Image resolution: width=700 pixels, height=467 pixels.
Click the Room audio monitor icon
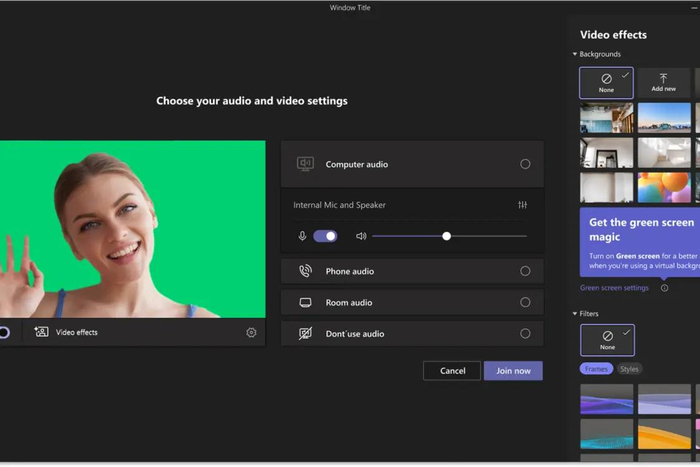[x=305, y=302]
